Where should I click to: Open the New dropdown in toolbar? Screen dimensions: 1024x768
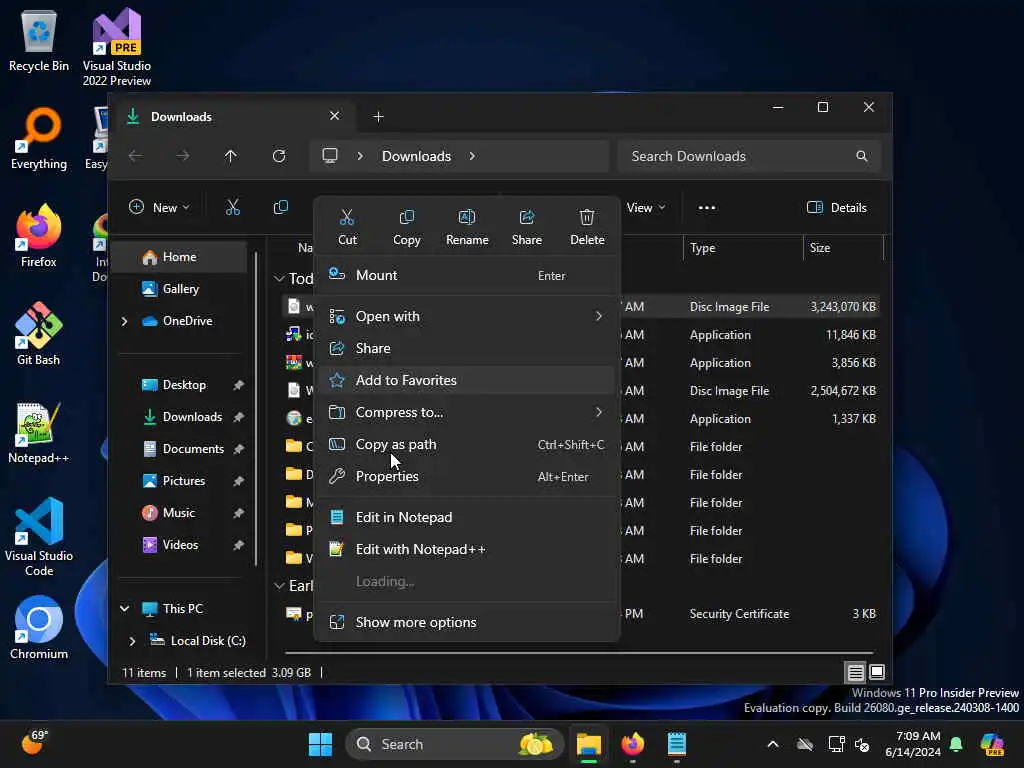[x=159, y=208]
